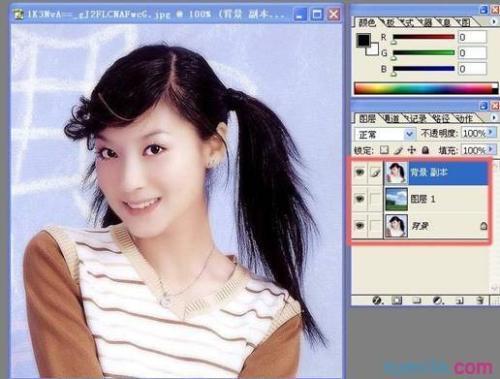Add a layer mask using bottom icon
This screenshot has width=500, height=379.
(397, 300)
